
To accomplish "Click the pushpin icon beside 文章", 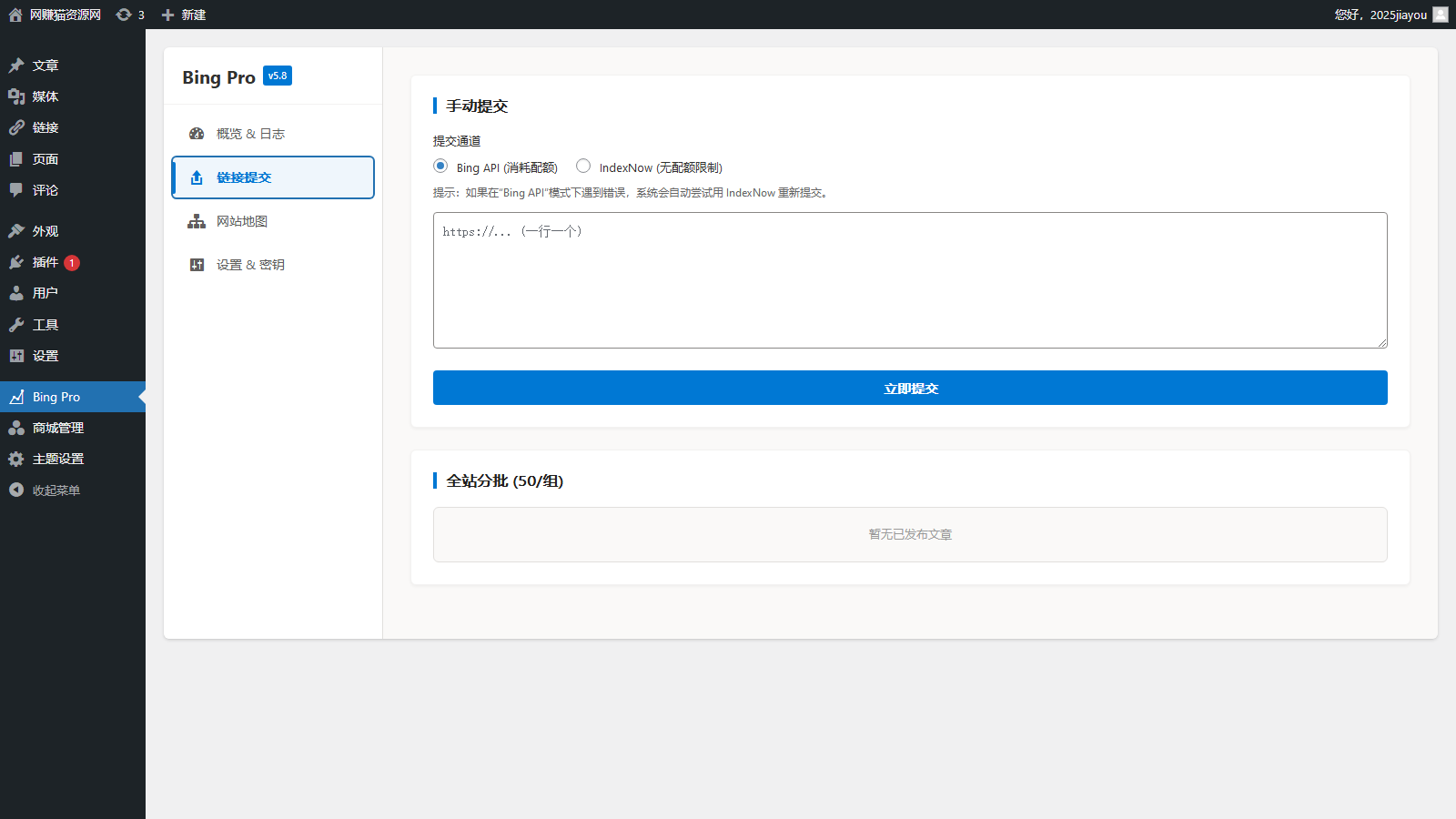I will coord(16,66).
